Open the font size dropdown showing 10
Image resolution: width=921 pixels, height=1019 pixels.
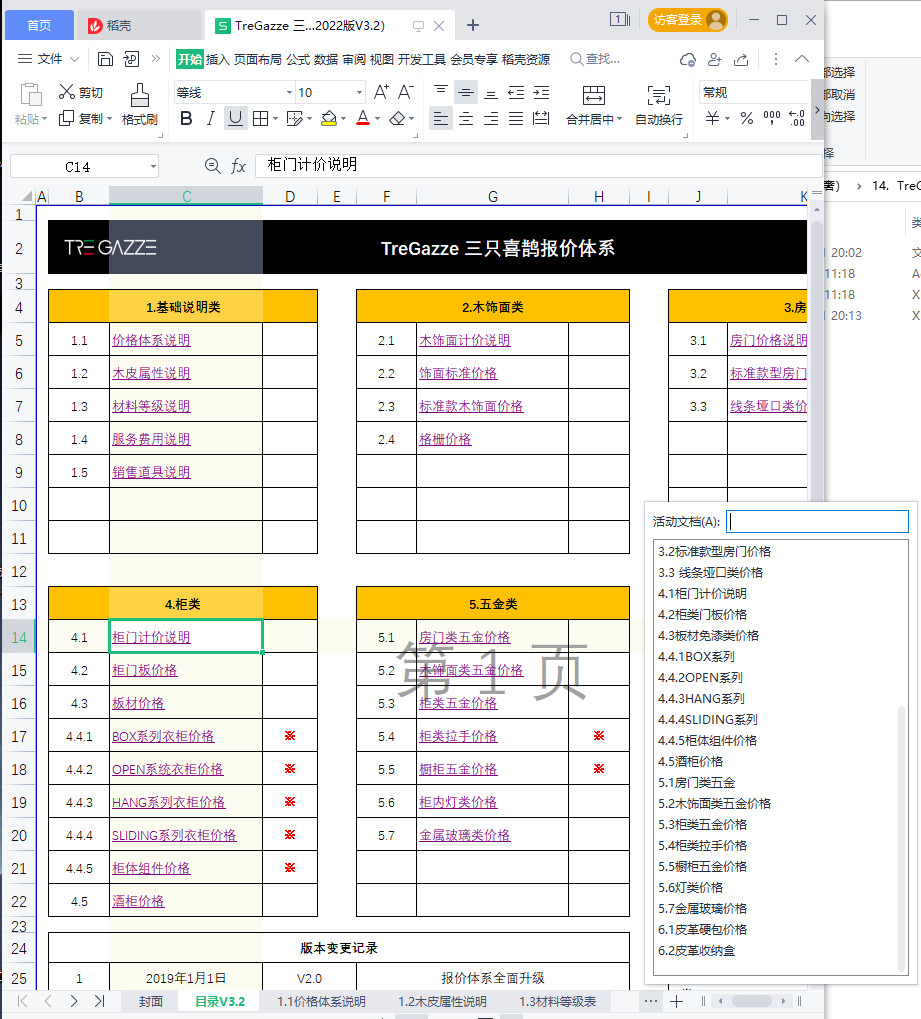[359, 92]
